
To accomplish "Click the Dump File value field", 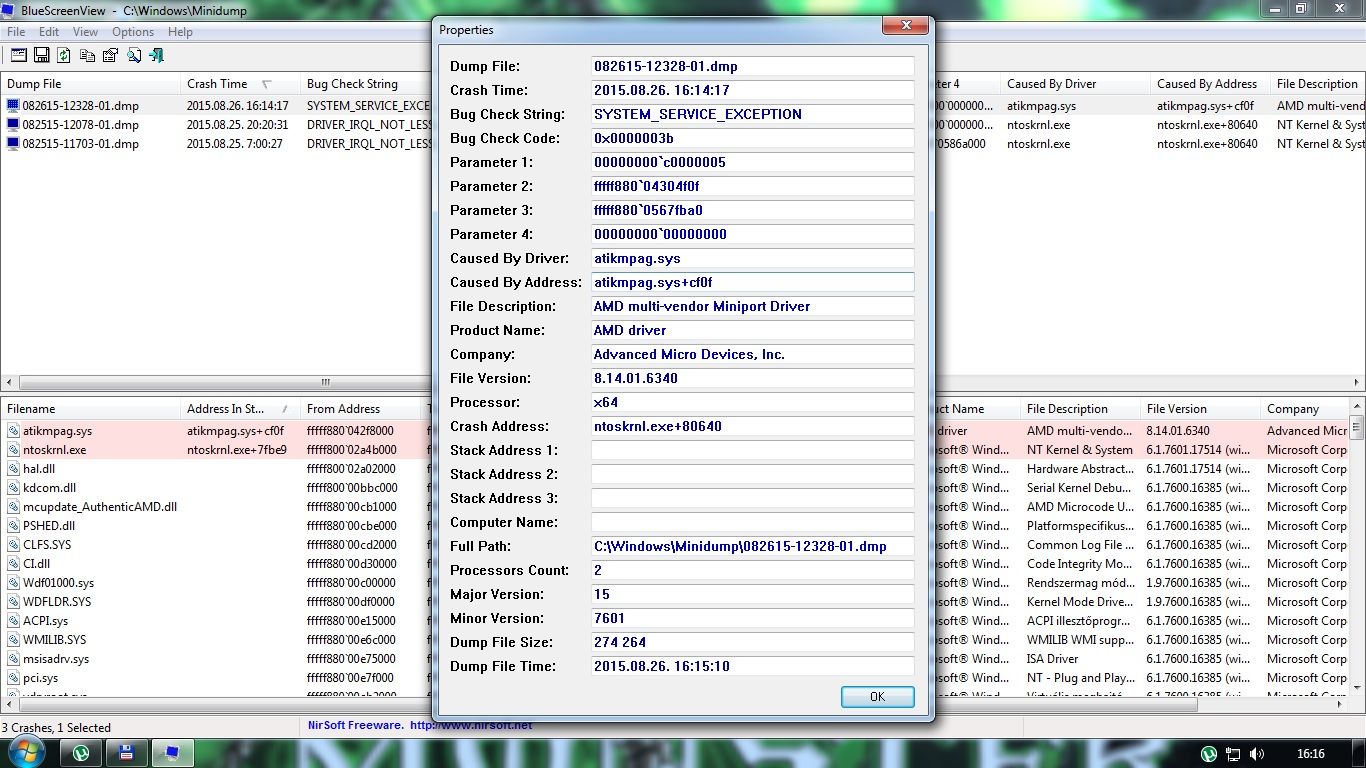I will click(753, 66).
